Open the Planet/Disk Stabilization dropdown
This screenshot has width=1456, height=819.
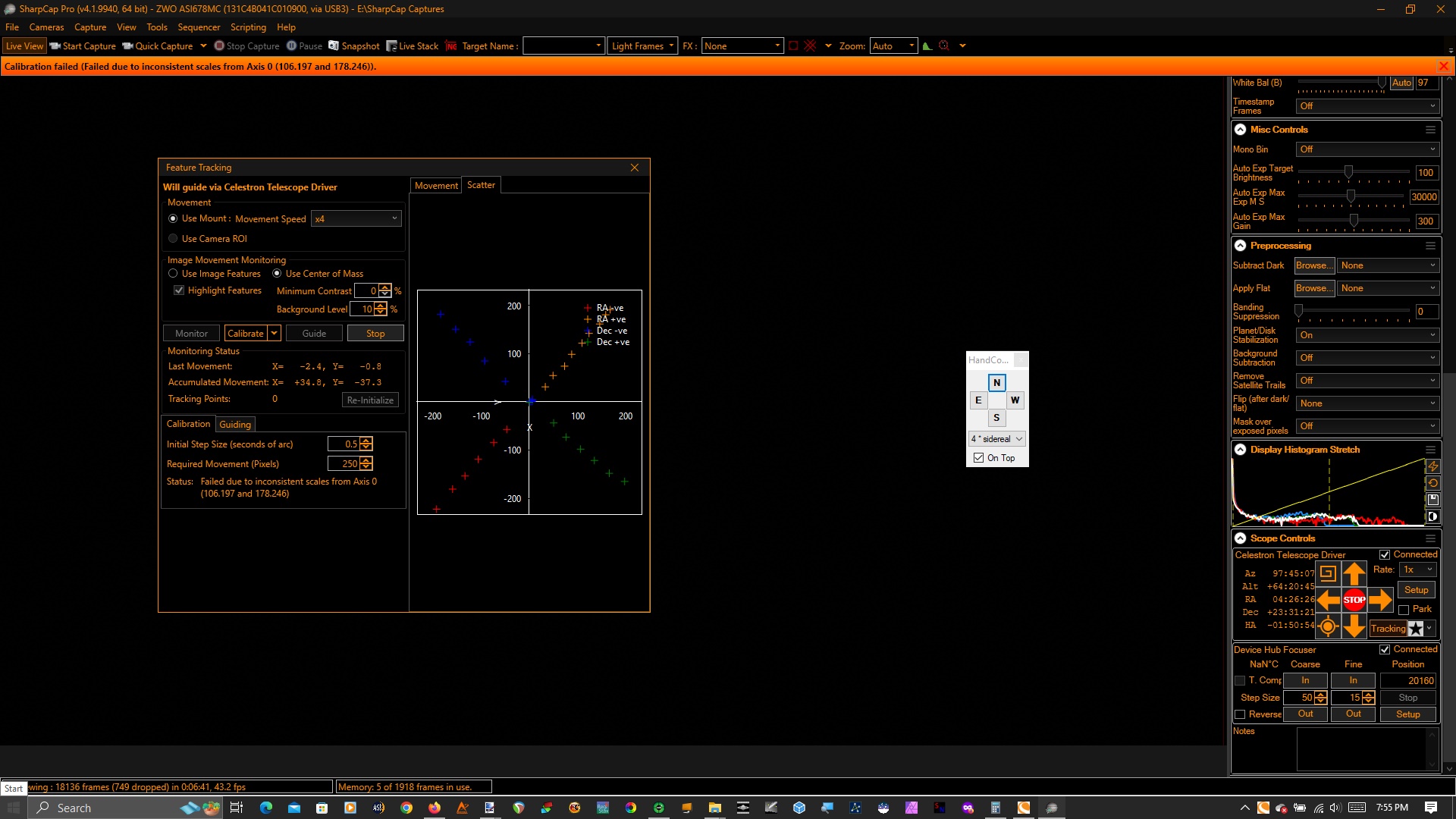point(1367,335)
